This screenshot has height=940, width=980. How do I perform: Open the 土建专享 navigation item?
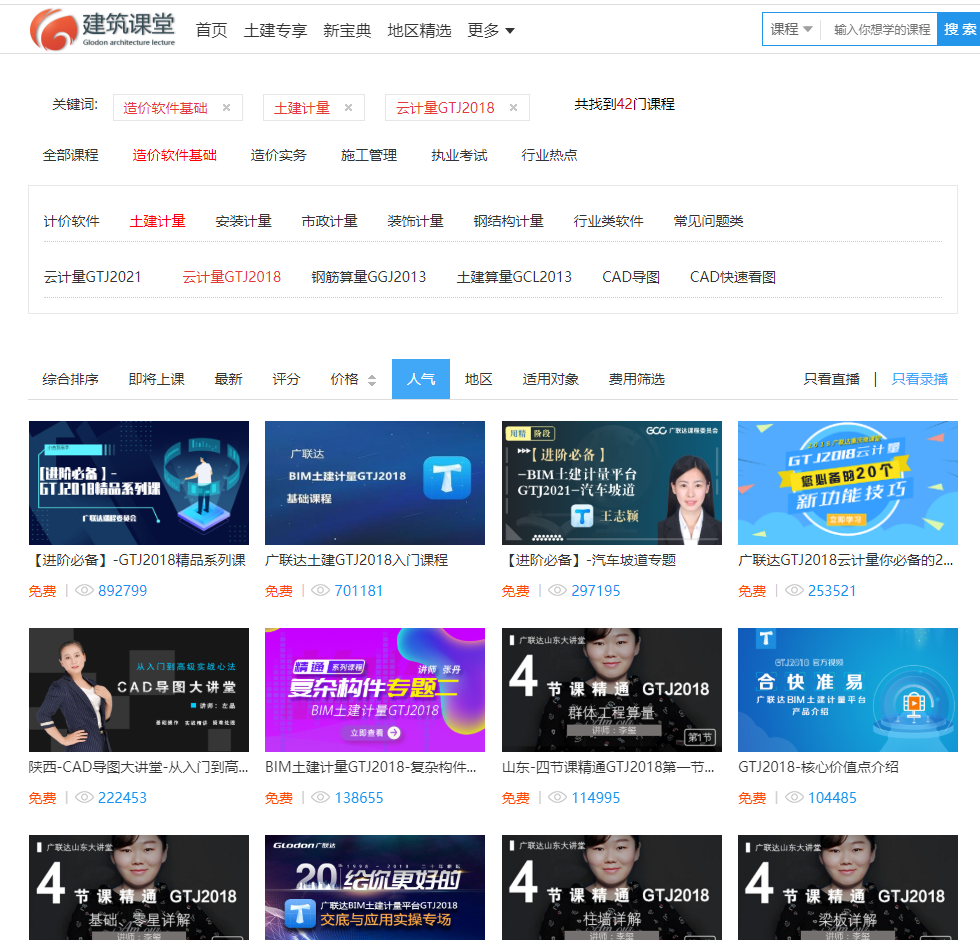point(275,30)
